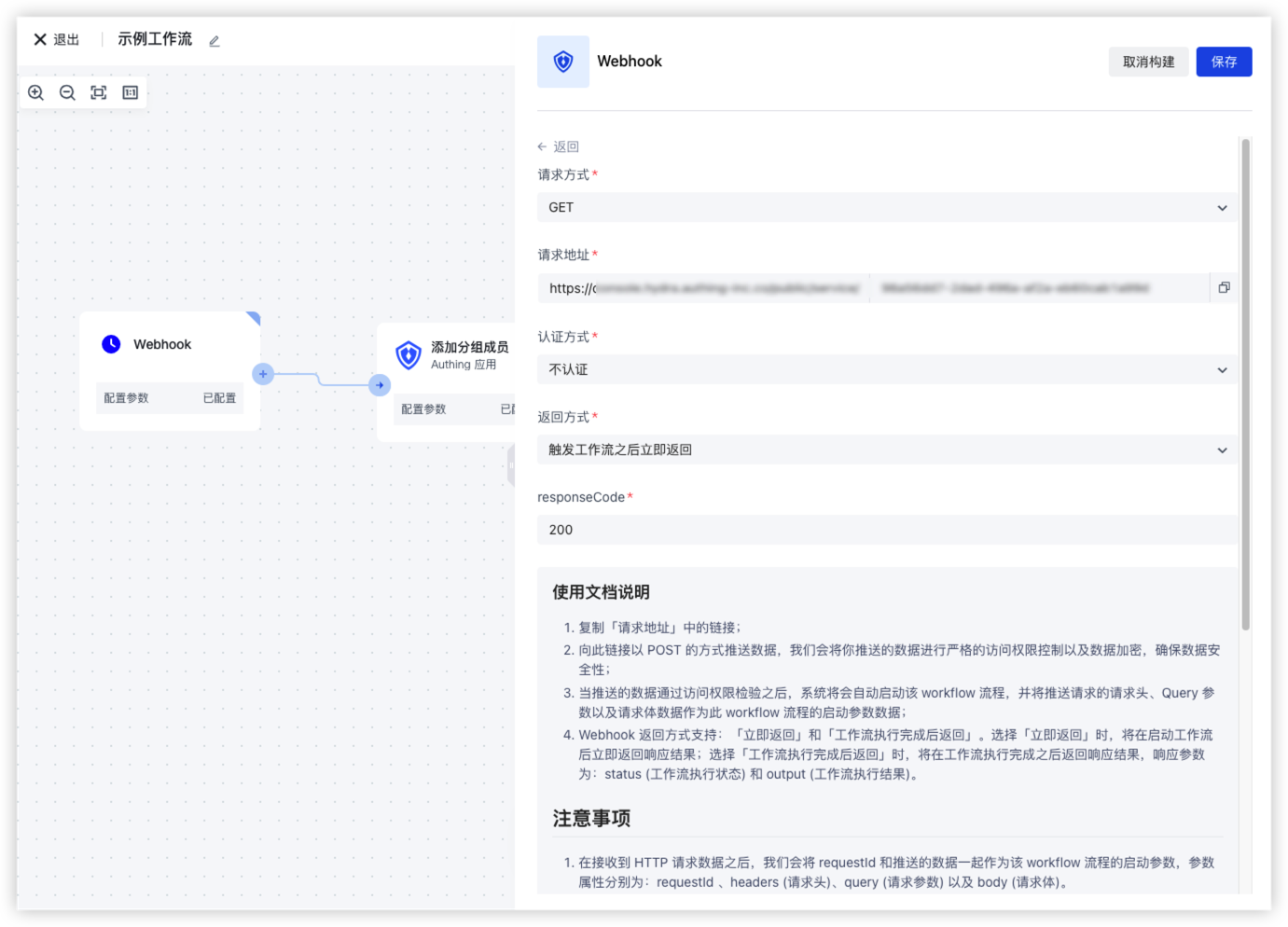Click the plus connector on Webhook node

263,374
